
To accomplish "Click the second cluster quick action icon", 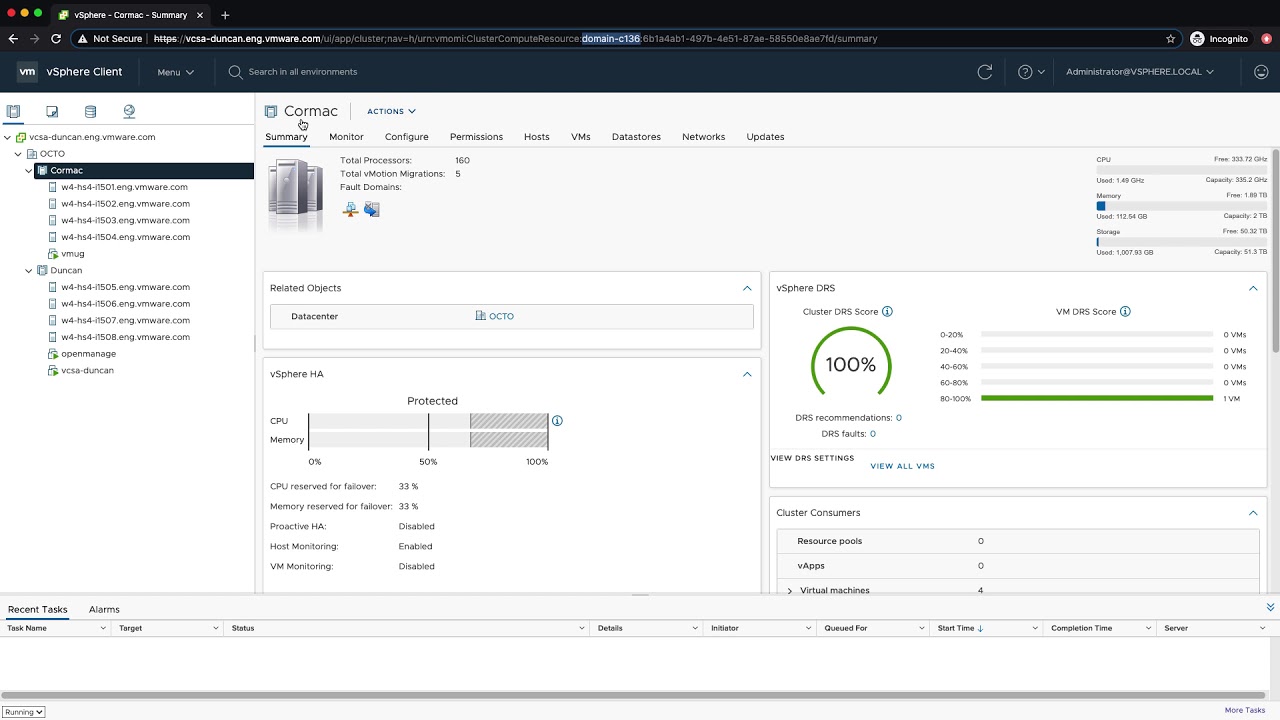I will pos(372,209).
